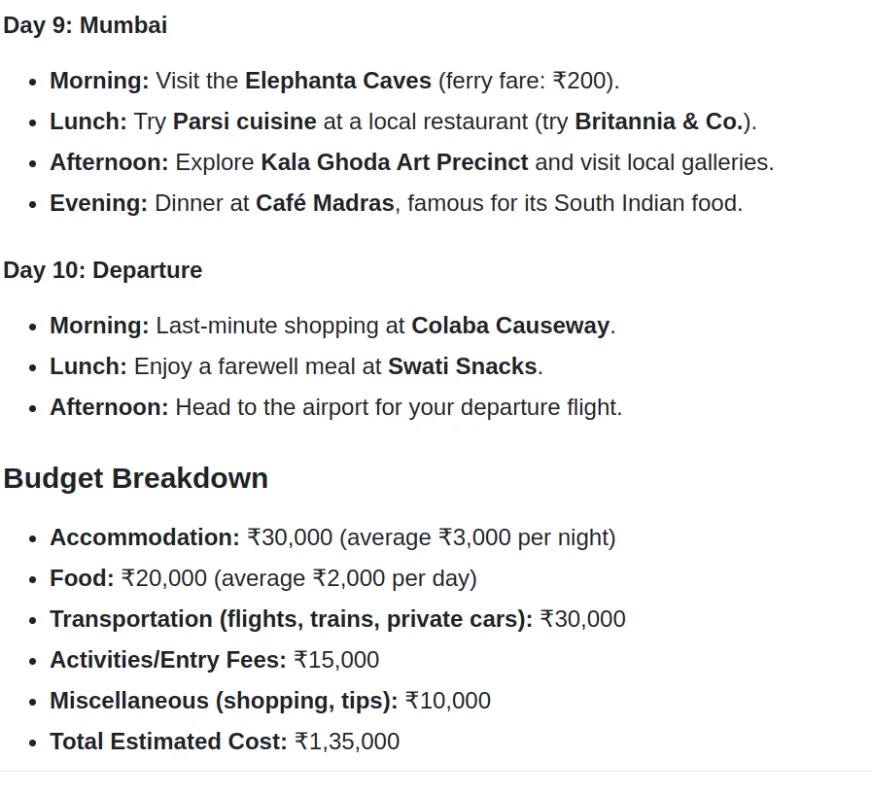872x795 pixels.
Task: Click the Activities/Entry Fees ₹15,000 line
Action: [215, 660]
